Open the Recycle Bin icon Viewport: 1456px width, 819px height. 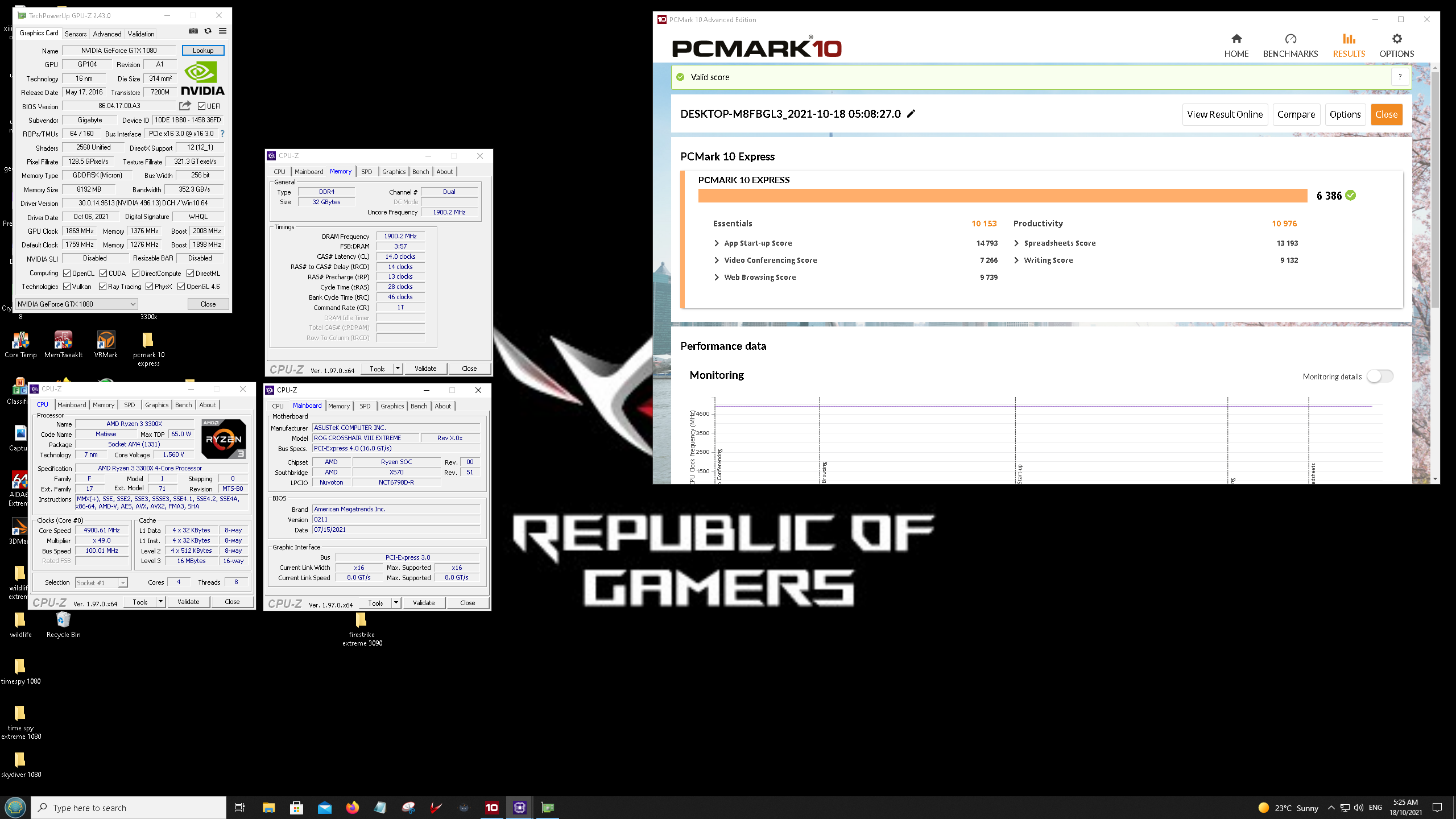(63, 624)
